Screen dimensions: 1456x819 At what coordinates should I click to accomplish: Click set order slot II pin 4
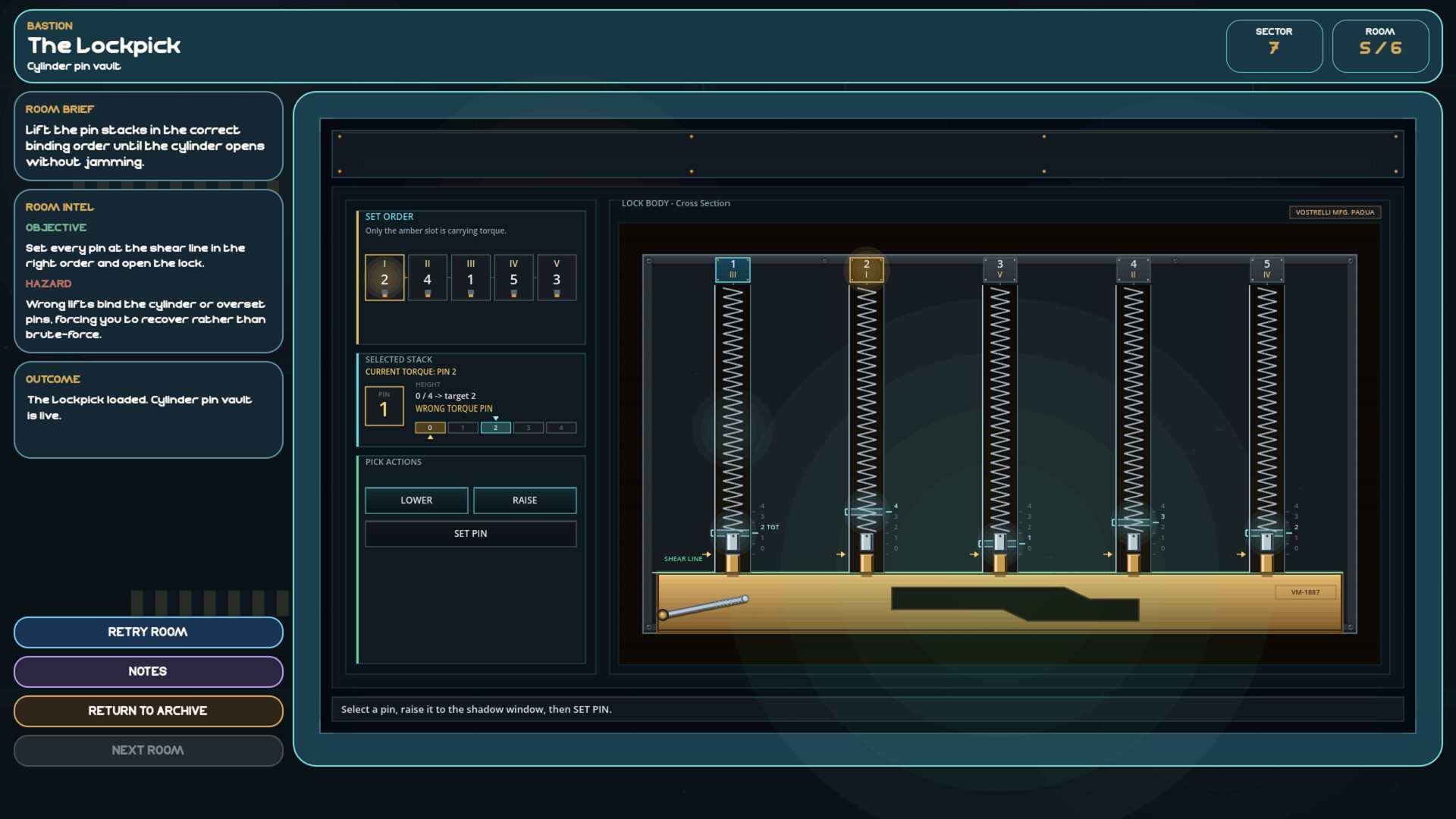428,278
